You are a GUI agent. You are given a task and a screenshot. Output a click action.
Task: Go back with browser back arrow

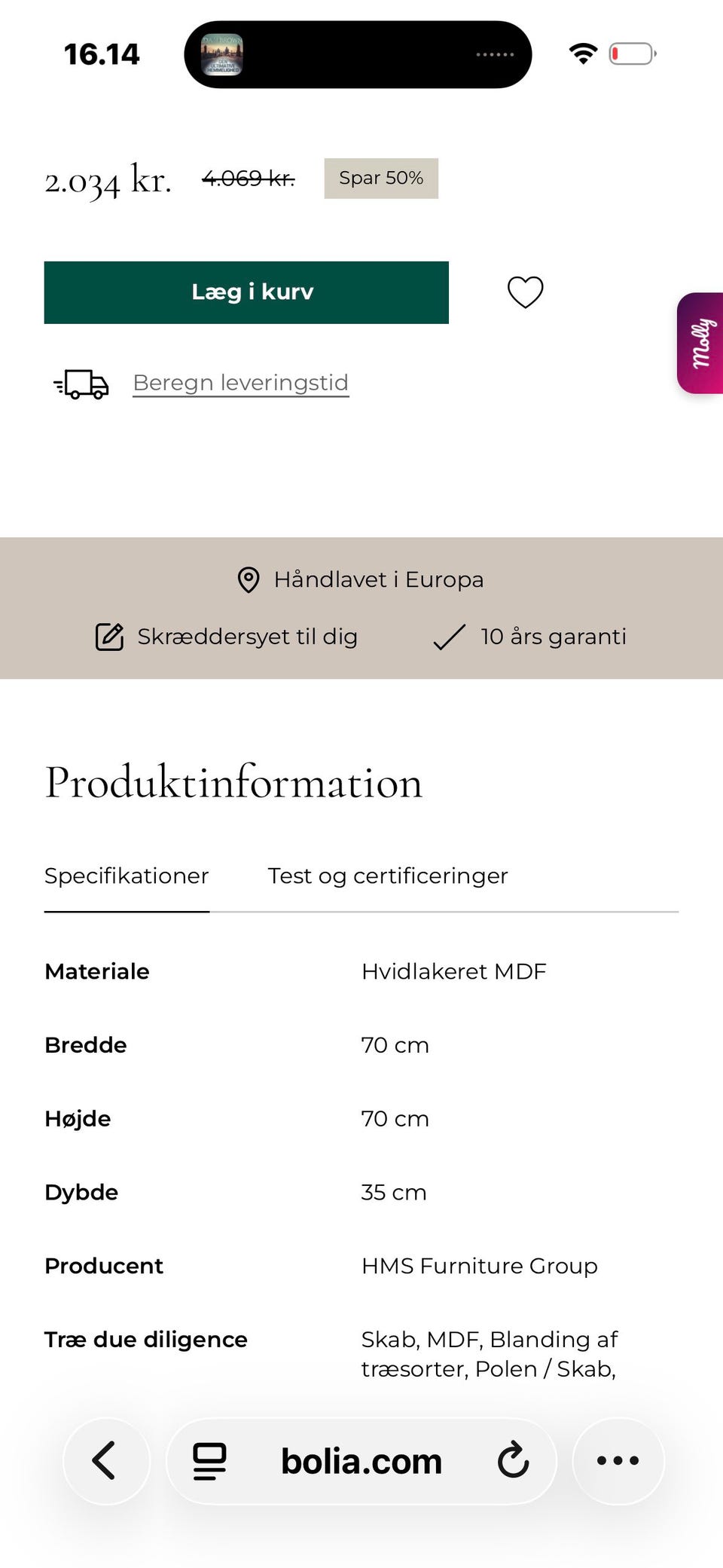pyautogui.click(x=105, y=1460)
